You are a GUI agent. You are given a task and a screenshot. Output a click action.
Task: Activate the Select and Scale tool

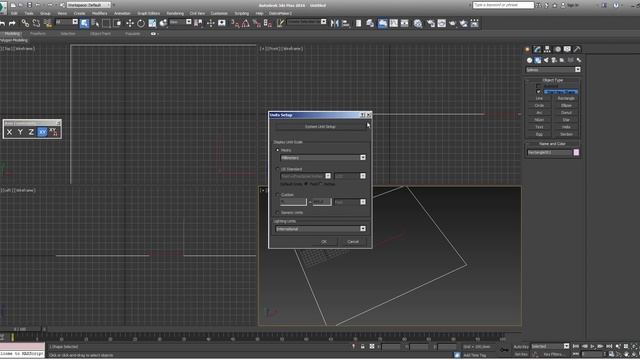[x=152, y=23]
